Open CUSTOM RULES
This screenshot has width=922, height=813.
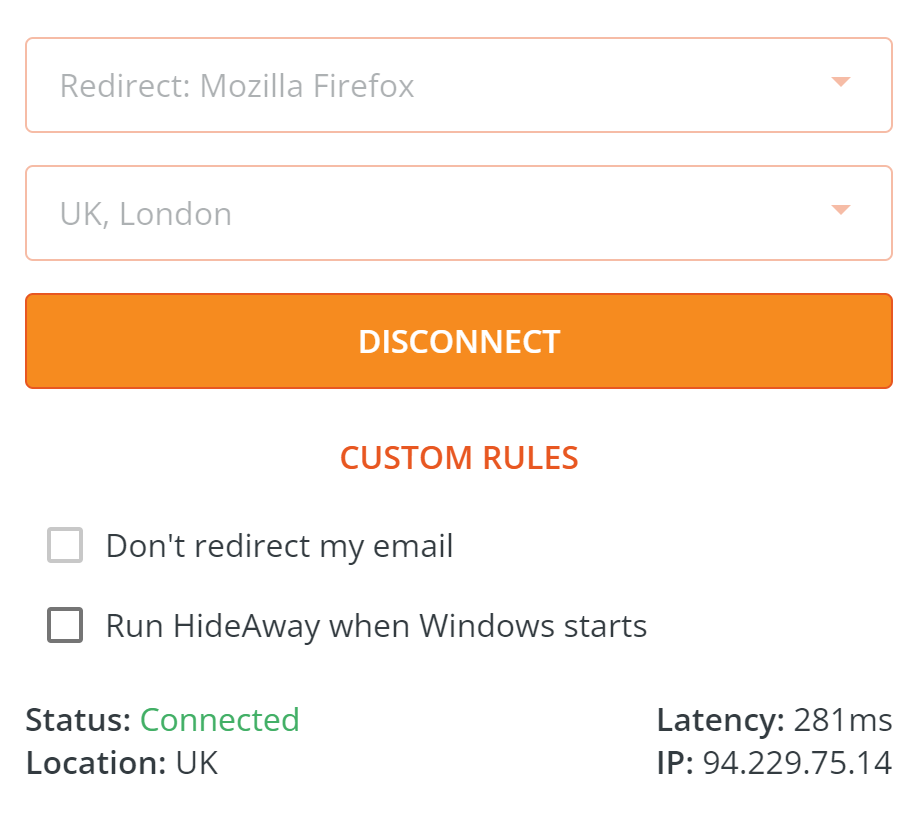click(x=459, y=458)
